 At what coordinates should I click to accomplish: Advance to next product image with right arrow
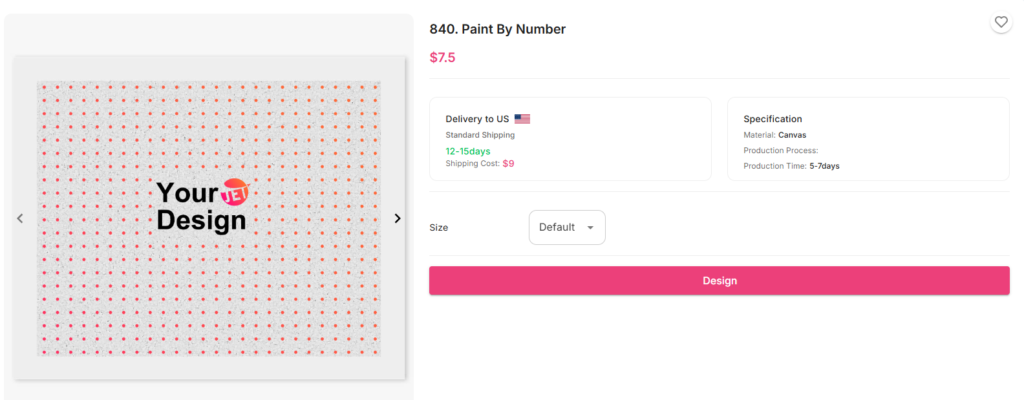(x=397, y=218)
